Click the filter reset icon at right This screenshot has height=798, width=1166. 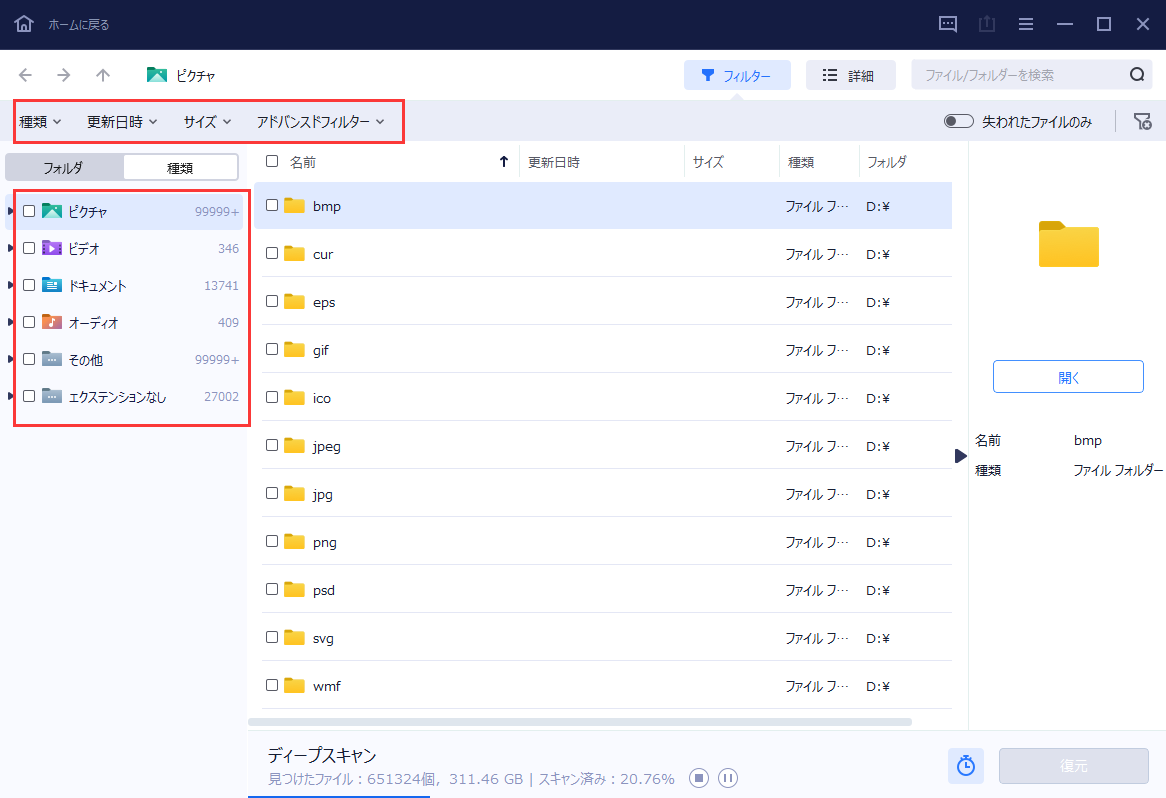click(1142, 121)
